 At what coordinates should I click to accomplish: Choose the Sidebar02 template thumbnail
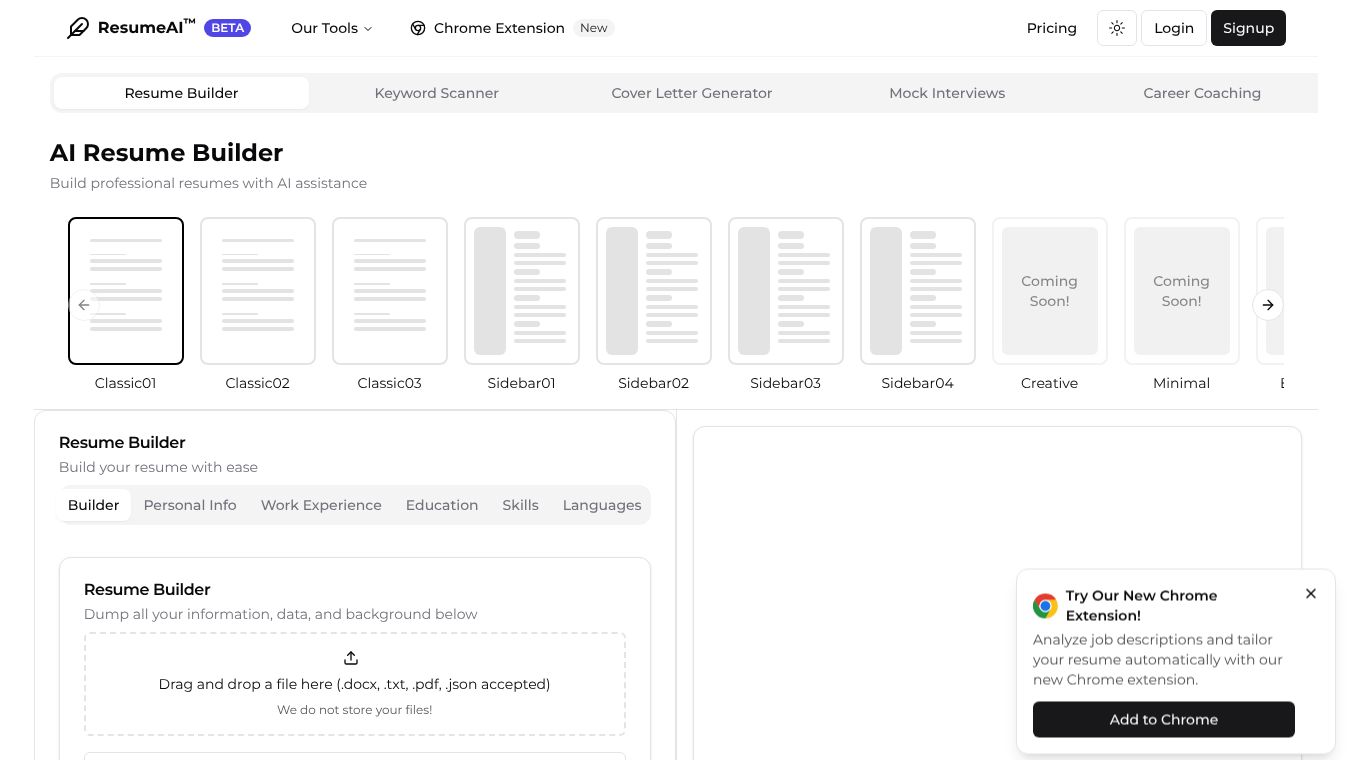pos(654,291)
